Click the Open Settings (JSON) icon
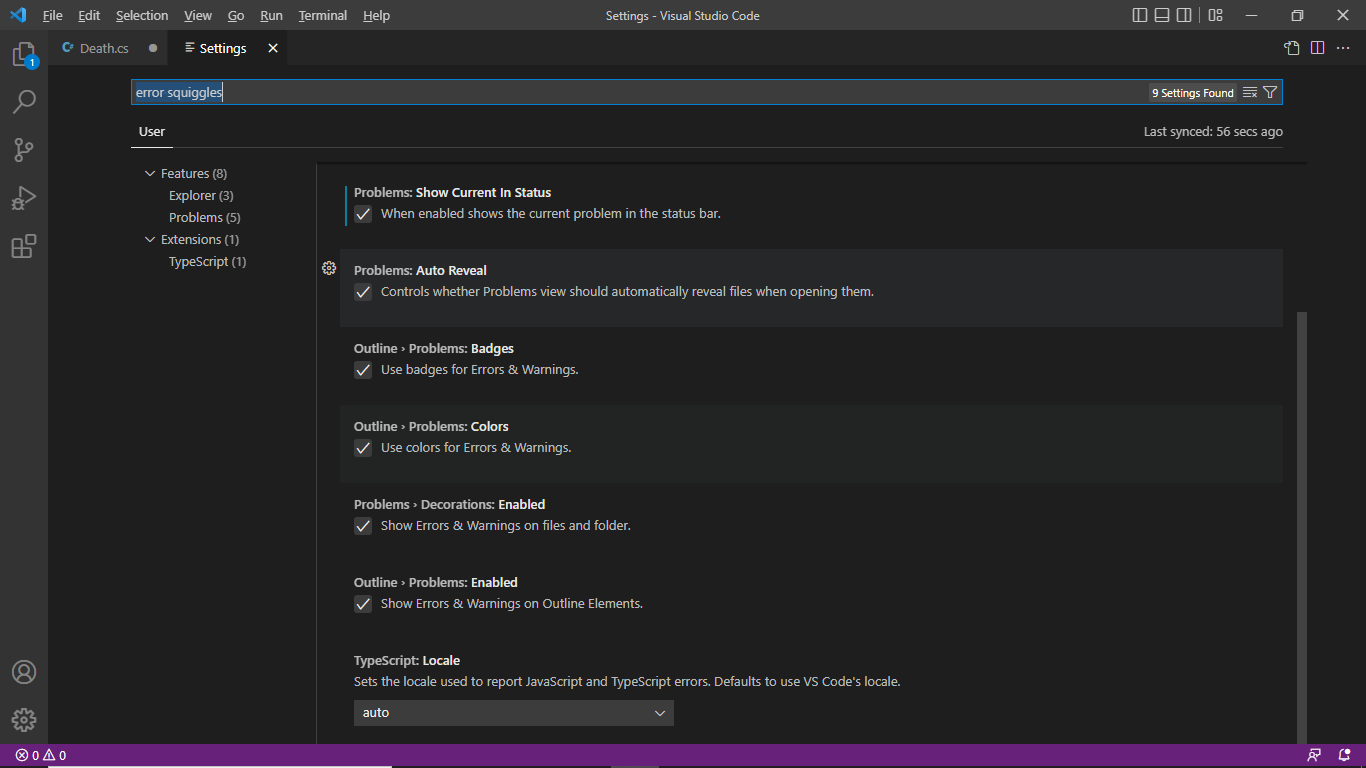The width and height of the screenshot is (1366, 768). coord(1292,48)
